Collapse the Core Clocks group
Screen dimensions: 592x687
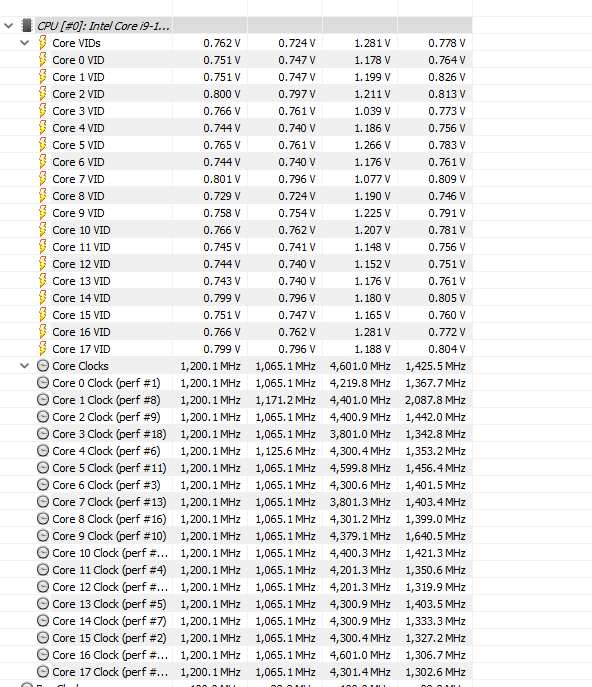[x=25, y=366]
